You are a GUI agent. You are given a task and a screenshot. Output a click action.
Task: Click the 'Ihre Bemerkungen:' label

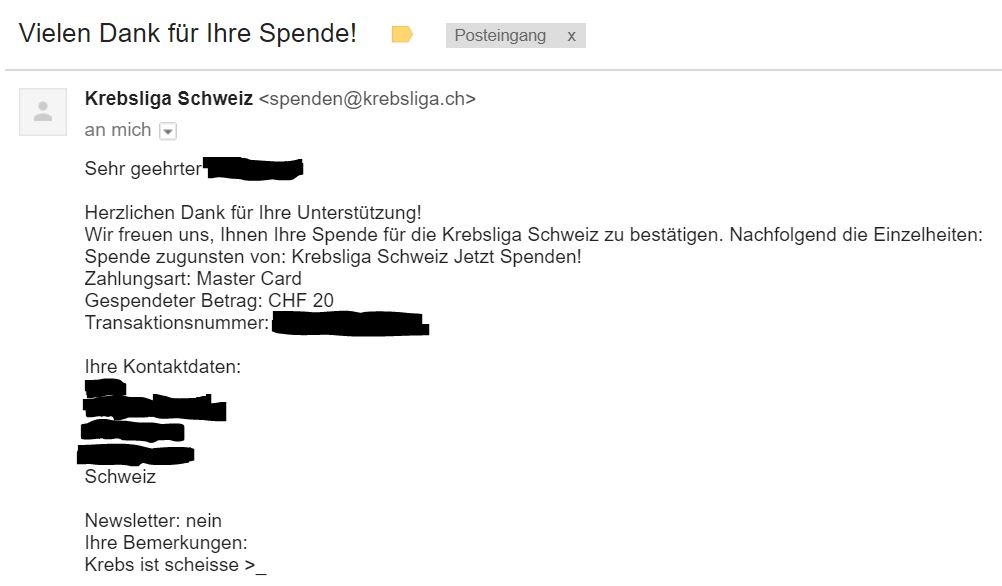tap(166, 543)
